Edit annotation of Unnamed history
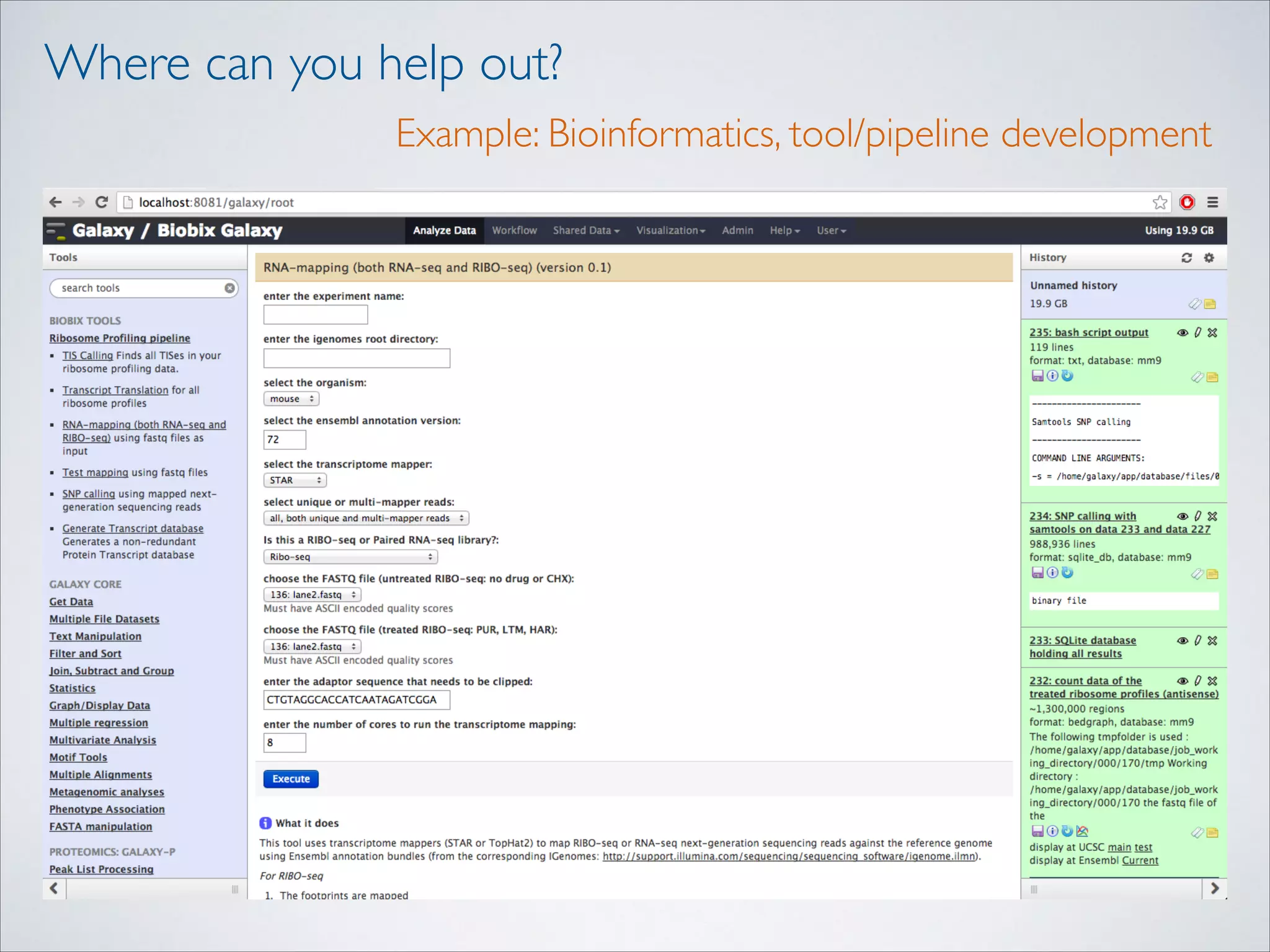The width and height of the screenshot is (1270, 952). point(1210,304)
